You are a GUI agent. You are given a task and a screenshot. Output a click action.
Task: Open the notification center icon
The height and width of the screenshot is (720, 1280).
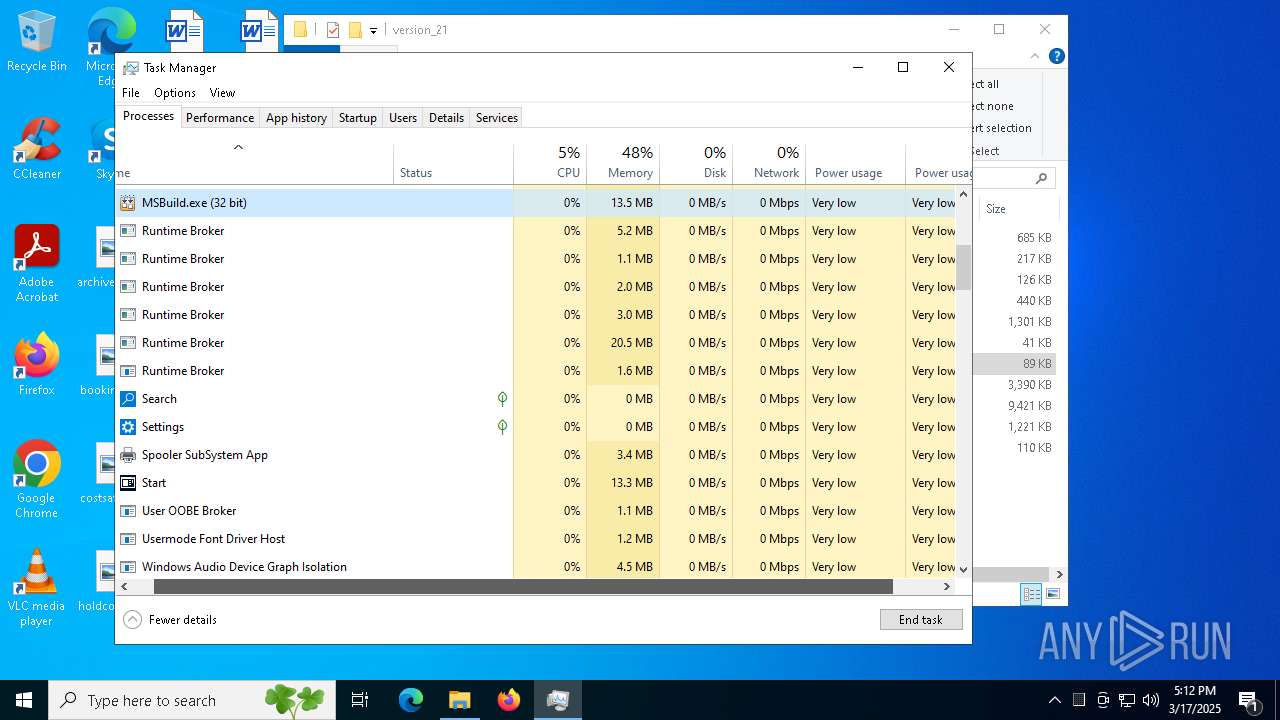(x=1248, y=700)
